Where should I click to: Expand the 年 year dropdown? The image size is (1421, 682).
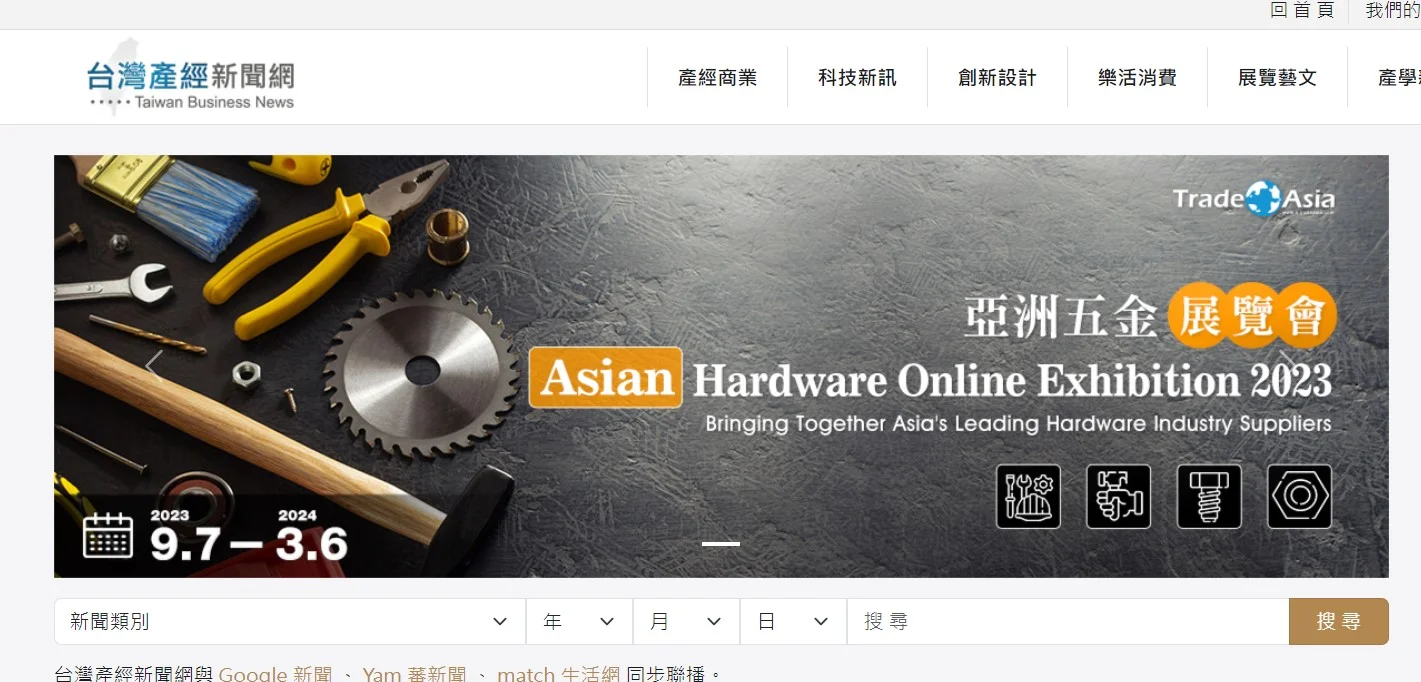point(580,621)
